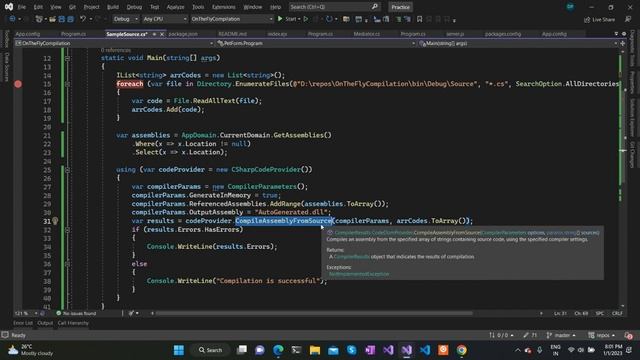Open the repos repository selector
This screenshot has width=640, height=360.
pos(602,335)
